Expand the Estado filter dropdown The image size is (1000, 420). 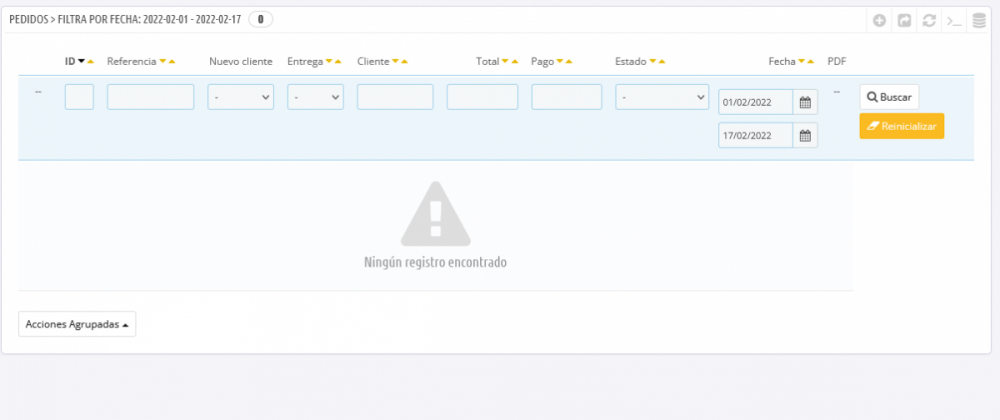pos(662,97)
